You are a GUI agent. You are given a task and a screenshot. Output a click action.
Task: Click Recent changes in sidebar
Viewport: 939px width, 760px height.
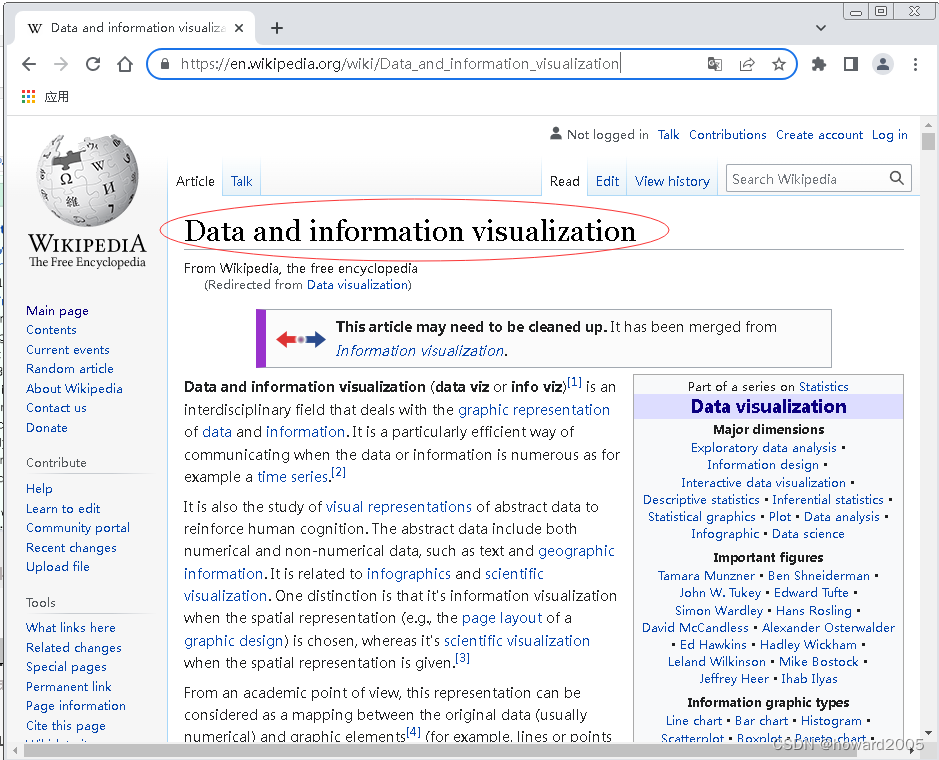coord(71,548)
